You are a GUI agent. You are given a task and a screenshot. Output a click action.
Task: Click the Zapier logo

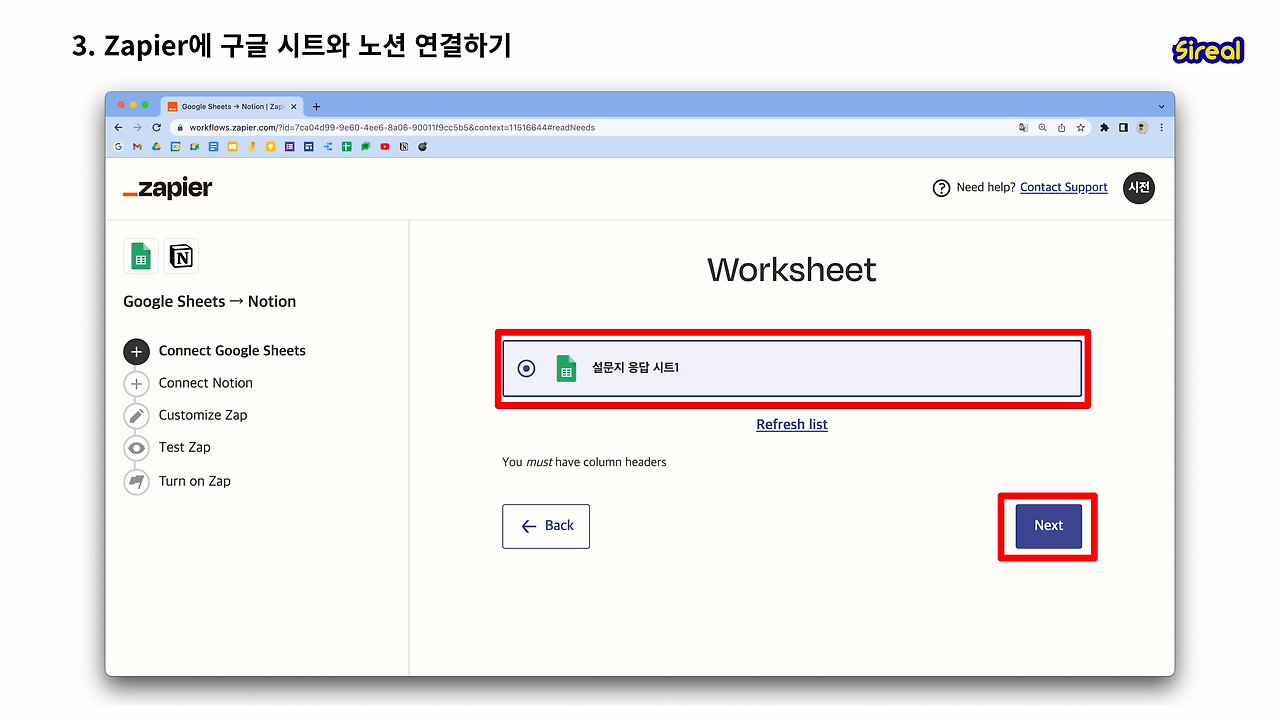[x=168, y=188]
